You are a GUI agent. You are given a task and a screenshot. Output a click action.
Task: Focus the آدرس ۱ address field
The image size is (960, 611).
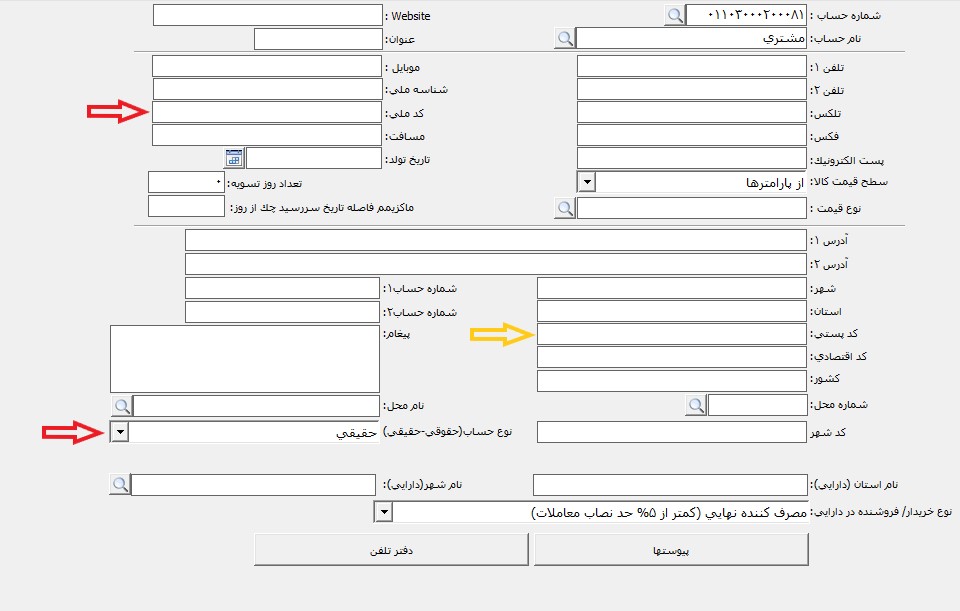495,241
